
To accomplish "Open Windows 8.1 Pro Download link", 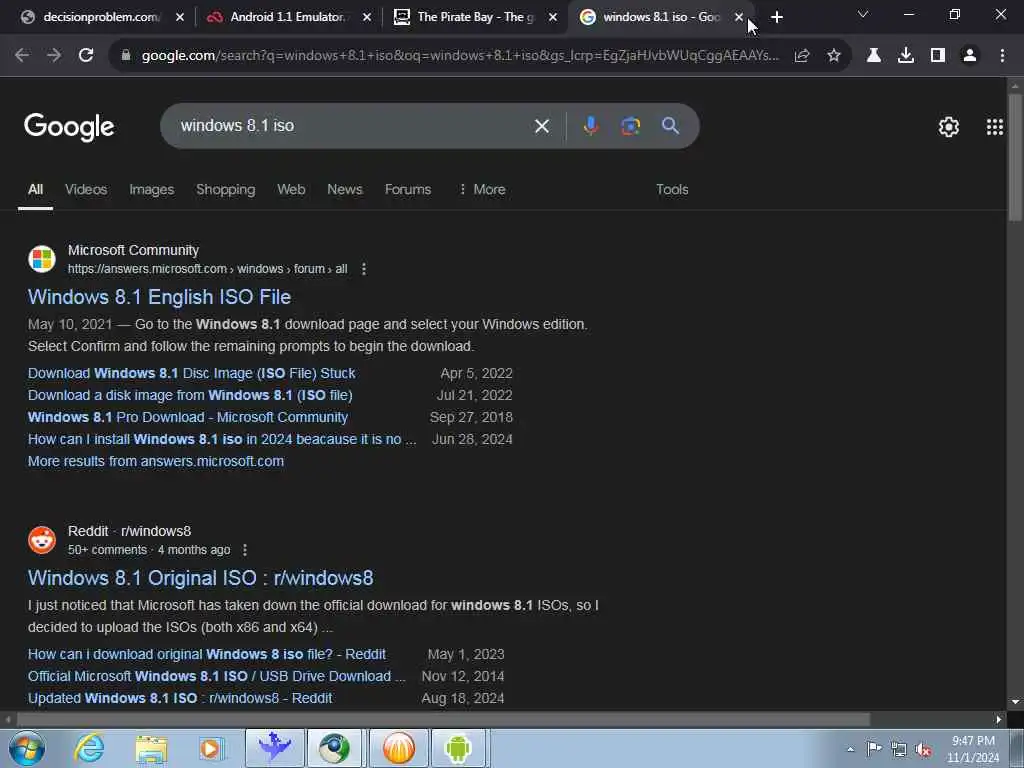I will point(188,417).
